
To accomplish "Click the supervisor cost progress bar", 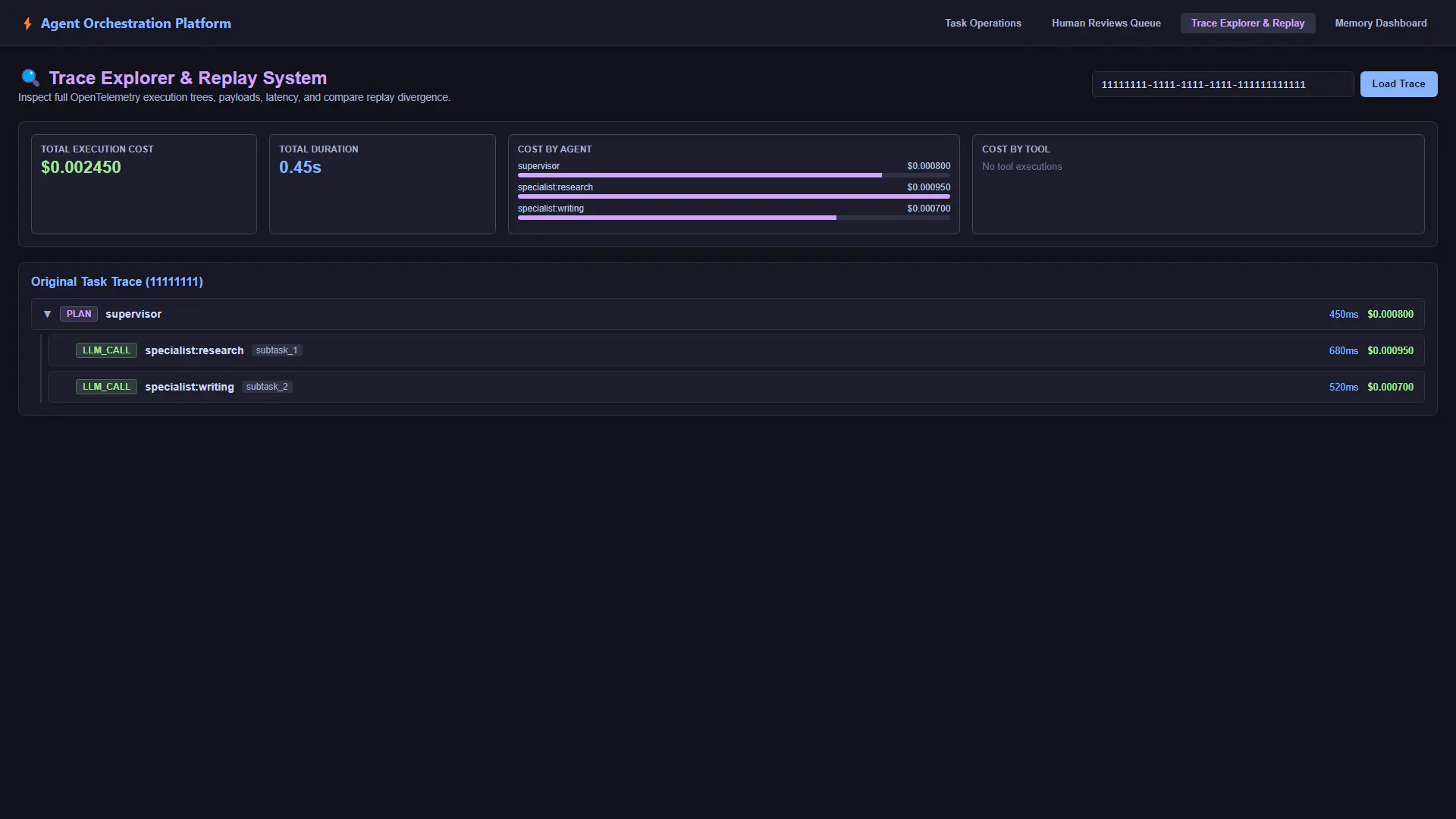I will click(733, 175).
